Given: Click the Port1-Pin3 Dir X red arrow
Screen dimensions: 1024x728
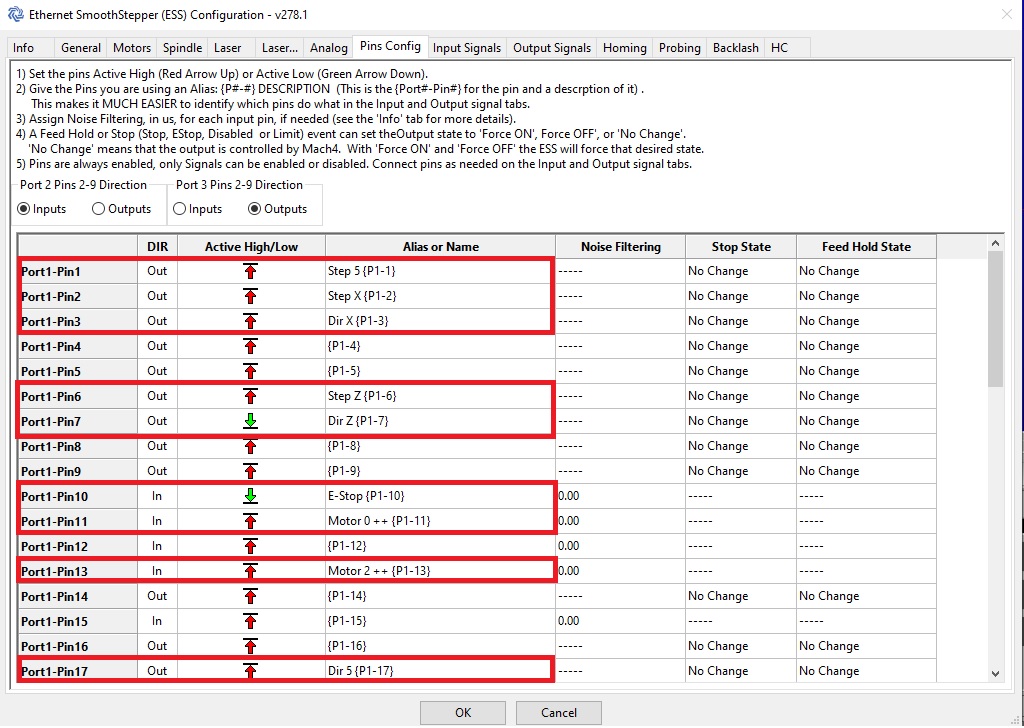Looking at the screenshot, I should point(250,321).
